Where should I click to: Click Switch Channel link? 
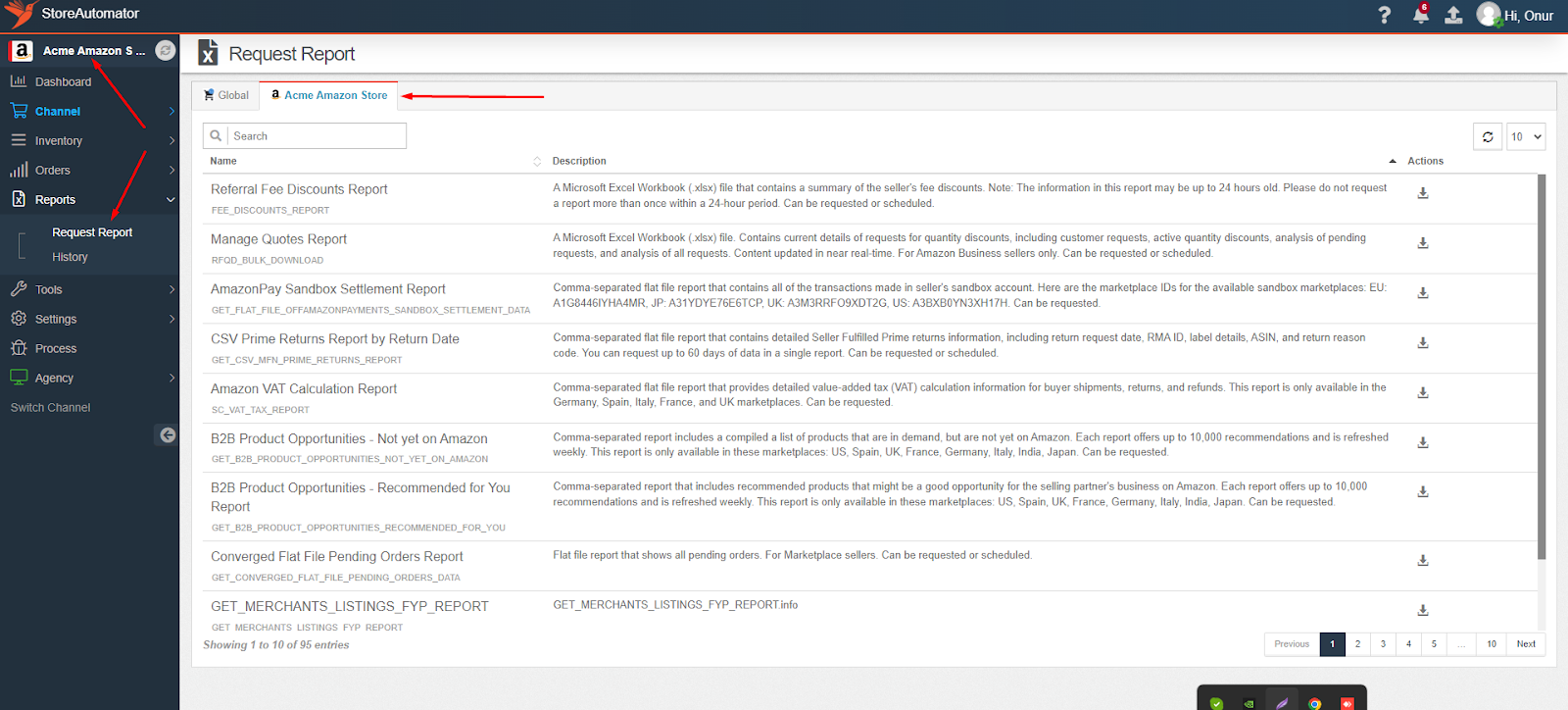[x=50, y=408]
